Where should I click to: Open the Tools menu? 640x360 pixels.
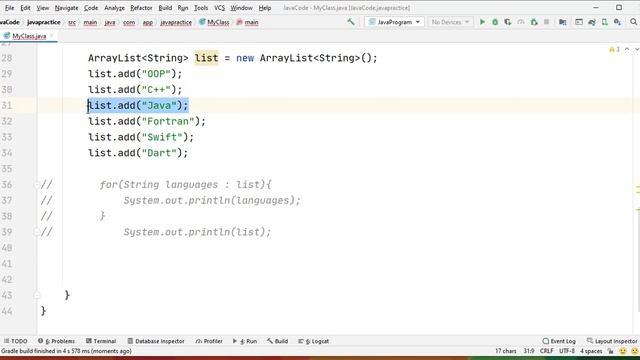pyautogui.click(x=201, y=8)
